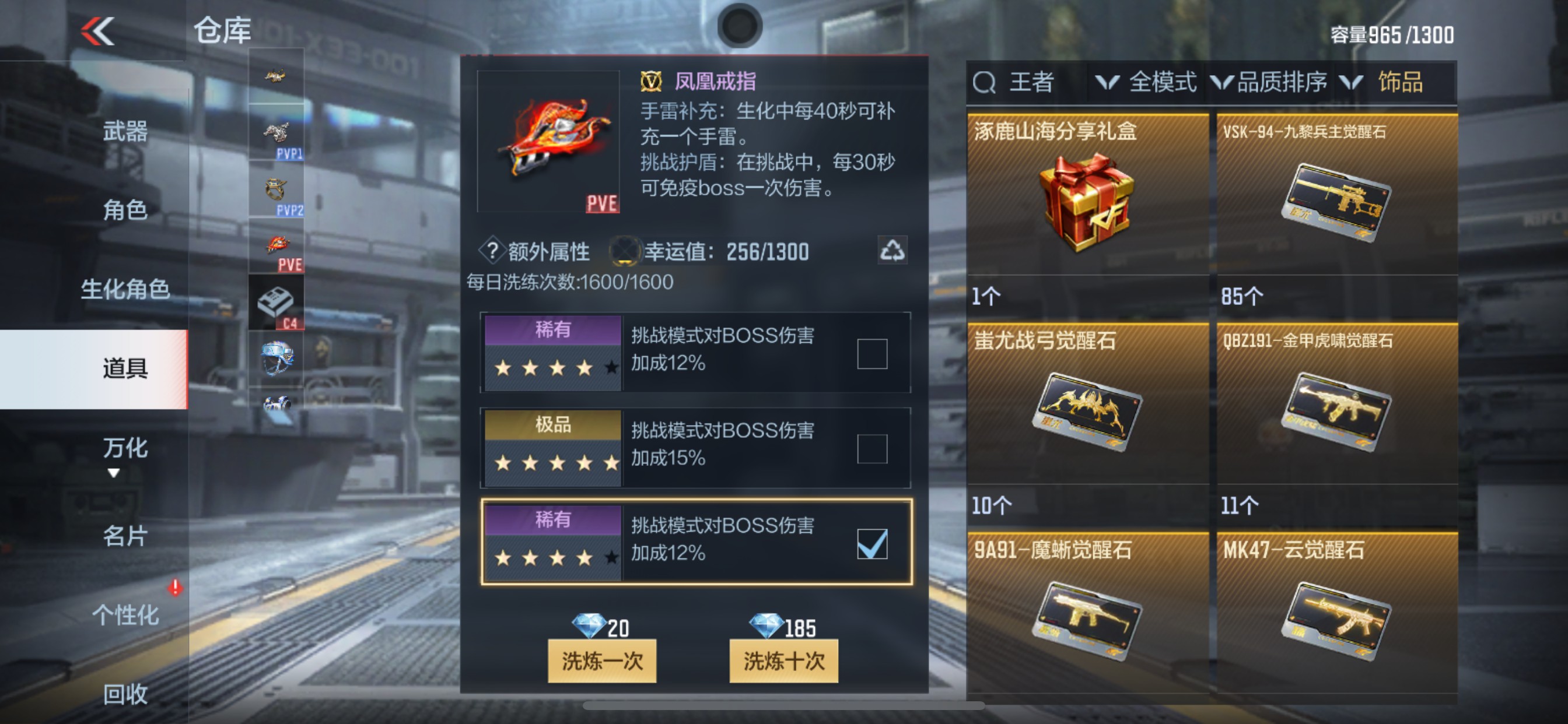Click the 洗炼一次 button
Image resolution: width=1568 pixels, height=724 pixels.
coord(602,660)
